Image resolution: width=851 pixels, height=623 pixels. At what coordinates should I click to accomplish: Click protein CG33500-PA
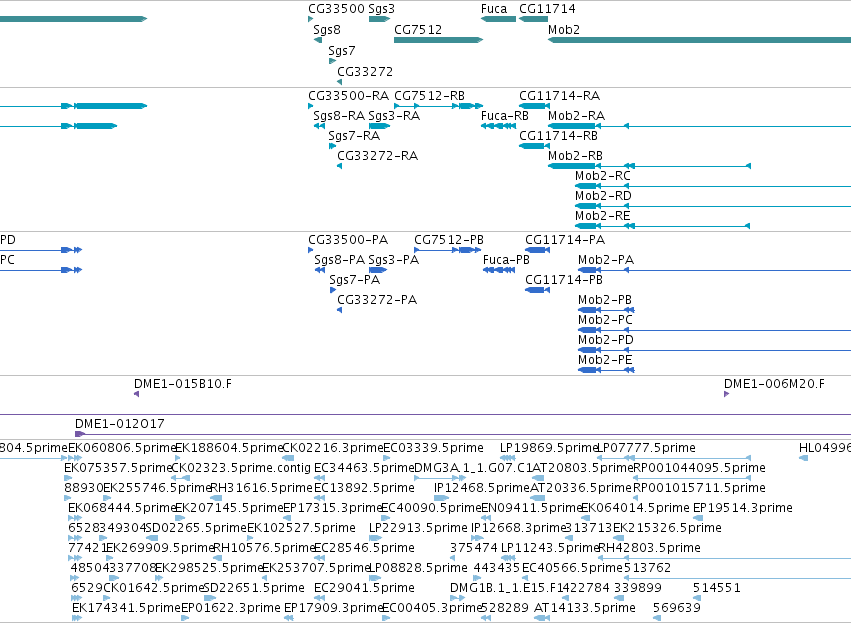(348, 240)
